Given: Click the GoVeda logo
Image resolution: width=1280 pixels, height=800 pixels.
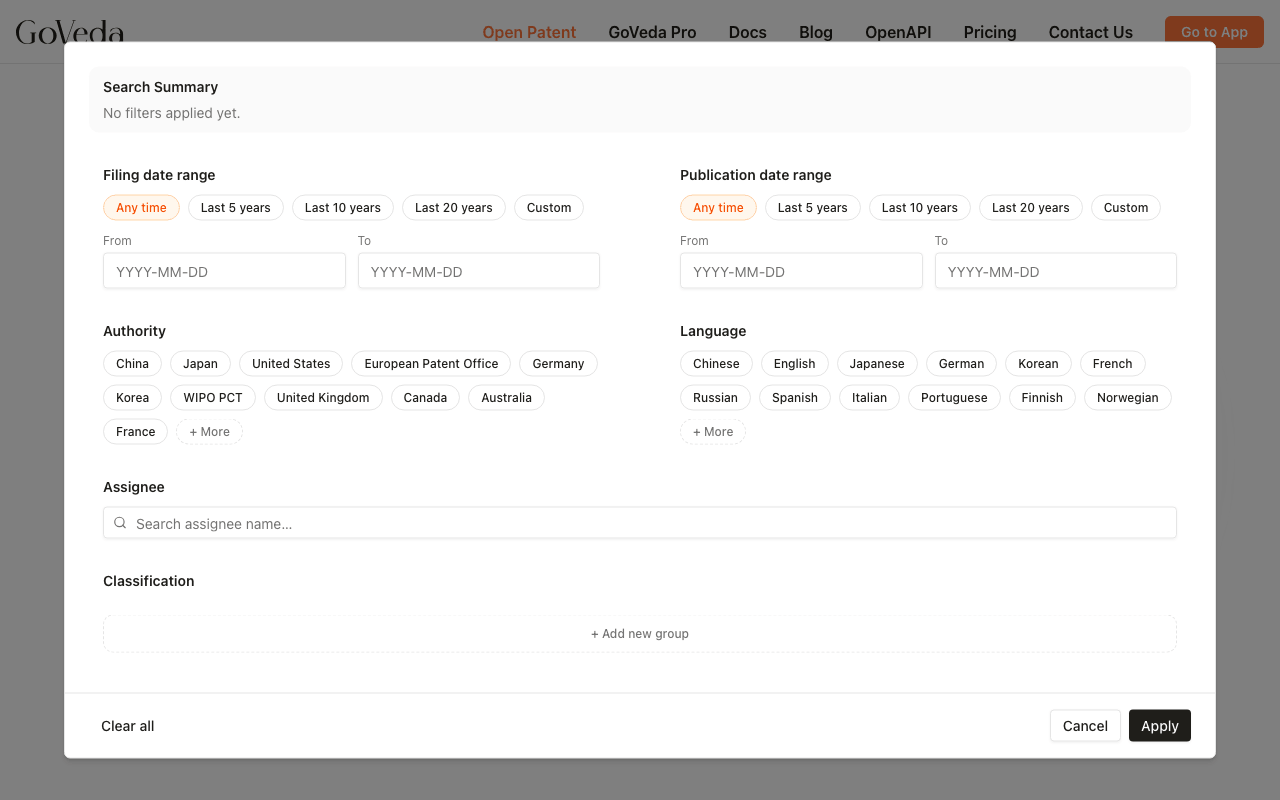Looking at the screenshot, I should [70, 32].
